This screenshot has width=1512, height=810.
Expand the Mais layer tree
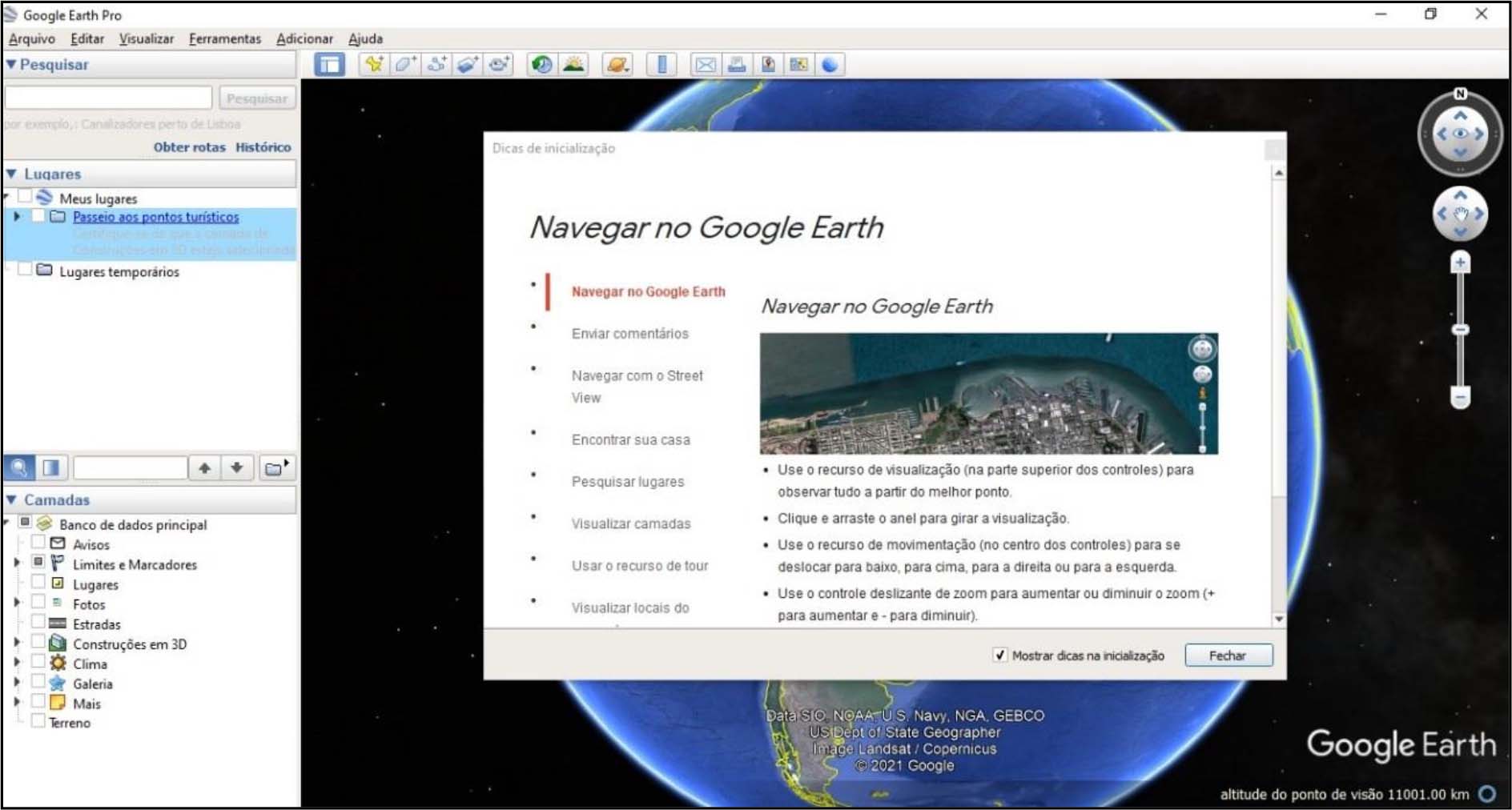(16, 702)
